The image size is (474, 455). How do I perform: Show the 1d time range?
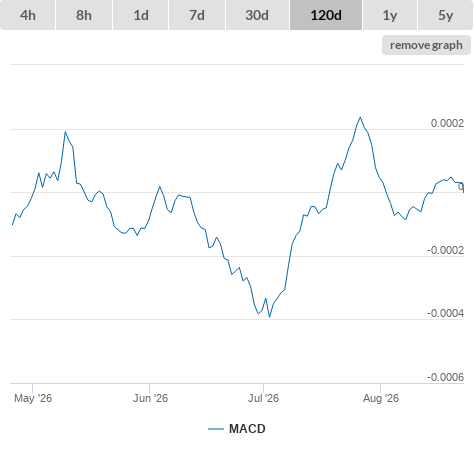pyautogui.click(x=141, y=15)
